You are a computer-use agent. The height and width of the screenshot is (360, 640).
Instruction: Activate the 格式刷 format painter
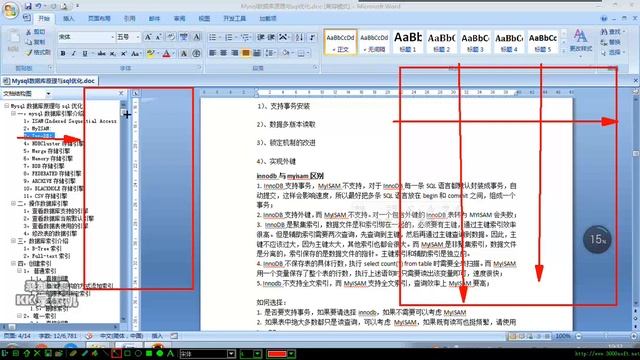coord(38,52)
